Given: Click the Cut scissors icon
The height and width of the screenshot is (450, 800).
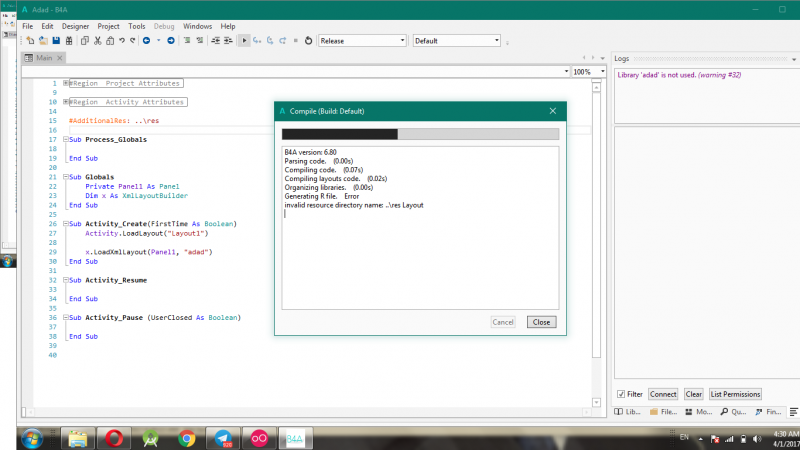Looking at the screenshot, I should (97, 41).
